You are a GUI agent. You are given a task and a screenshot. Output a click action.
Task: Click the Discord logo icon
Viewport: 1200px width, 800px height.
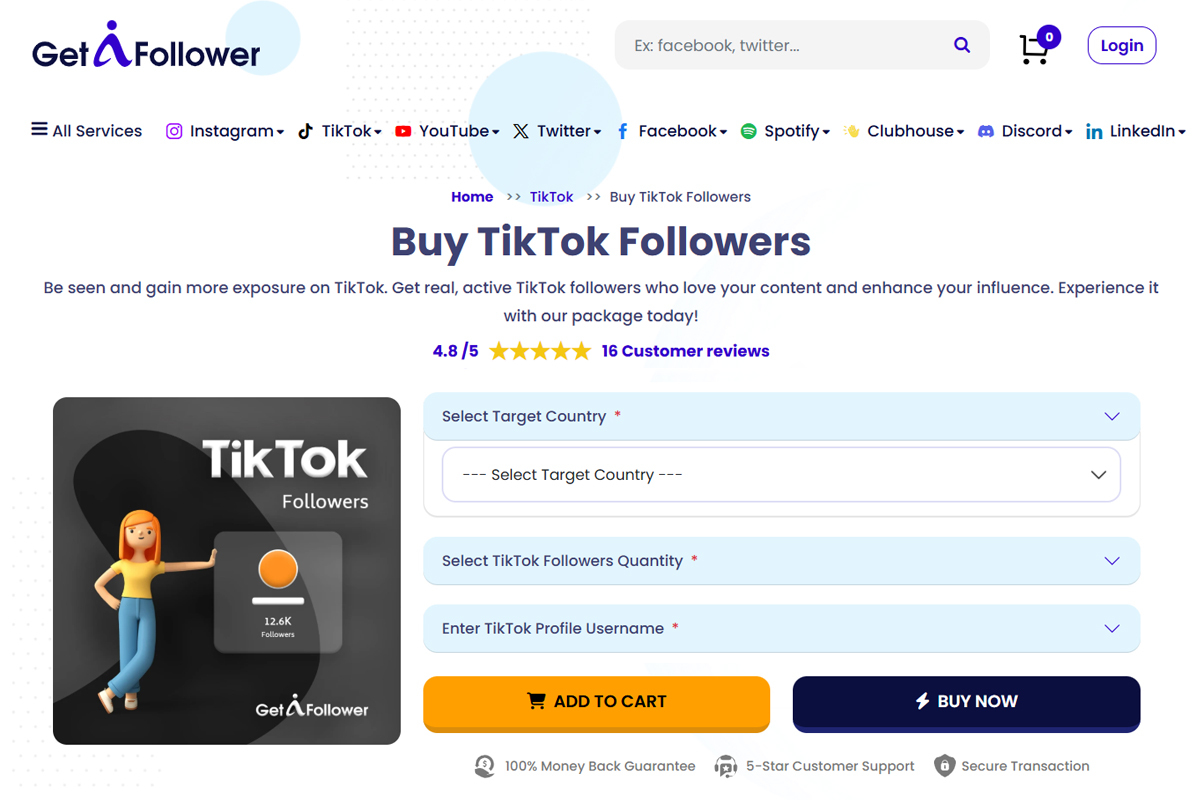(x=986, y=131)
